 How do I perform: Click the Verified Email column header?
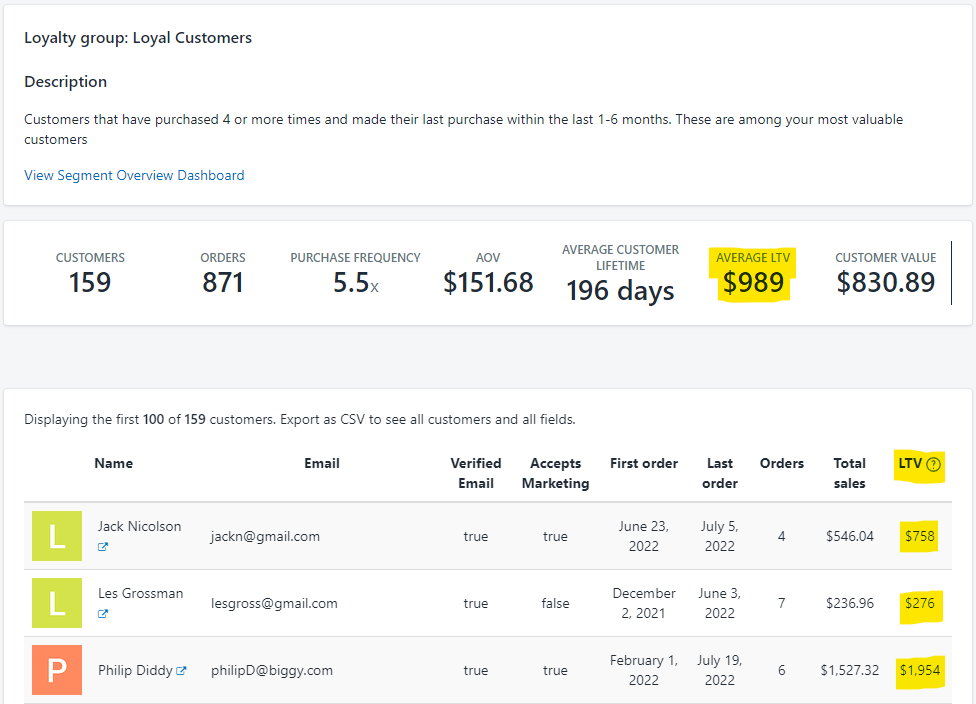476,473
